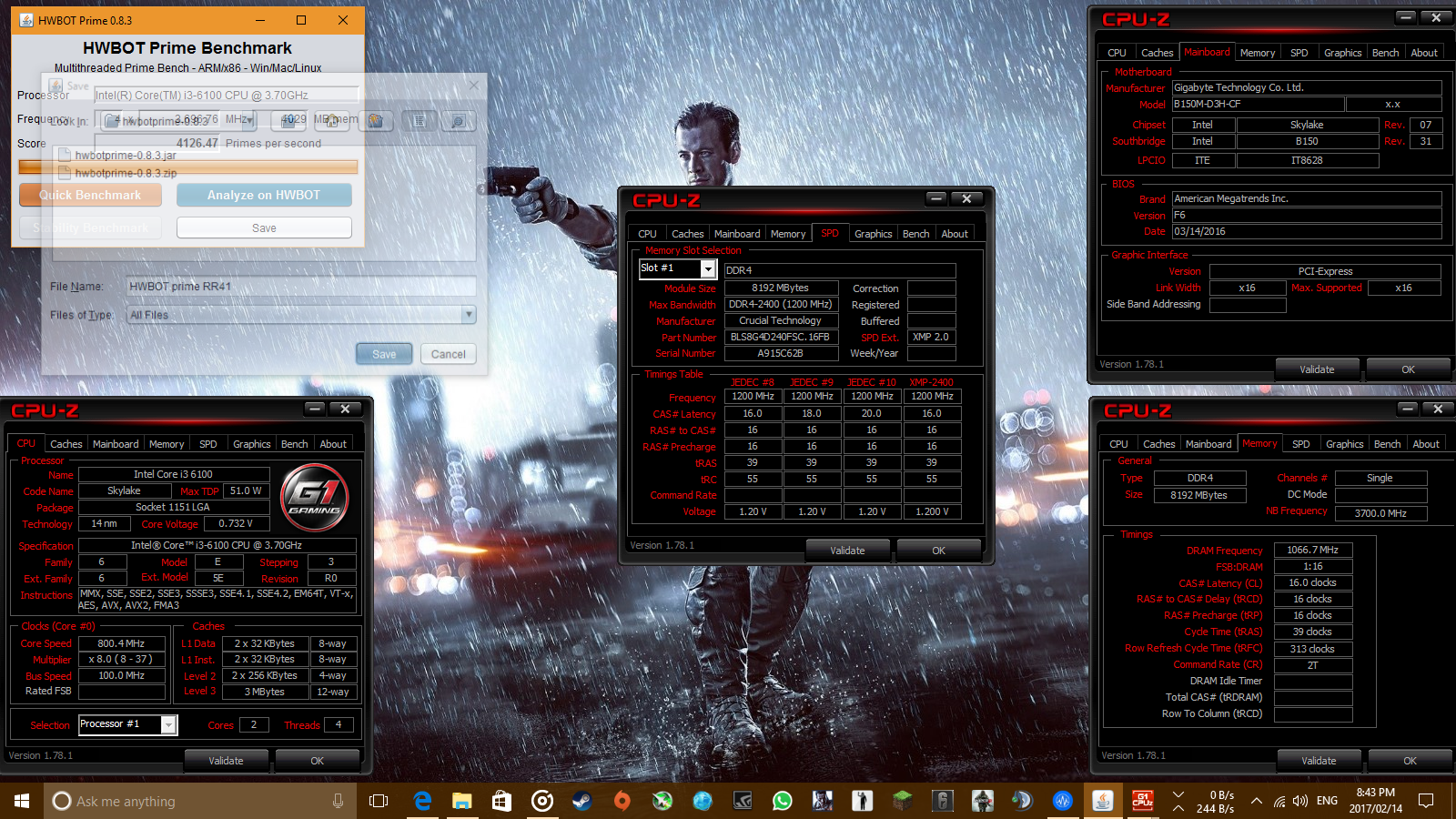Open CPU tab in the CPU-Z Memory window

pos(1118,444)
